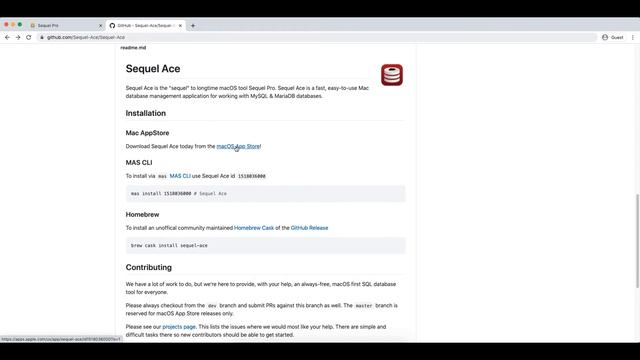Open the Homebrew Cask link
The width and height of the screenshot is (640, 360).
(x=254, y=228)
